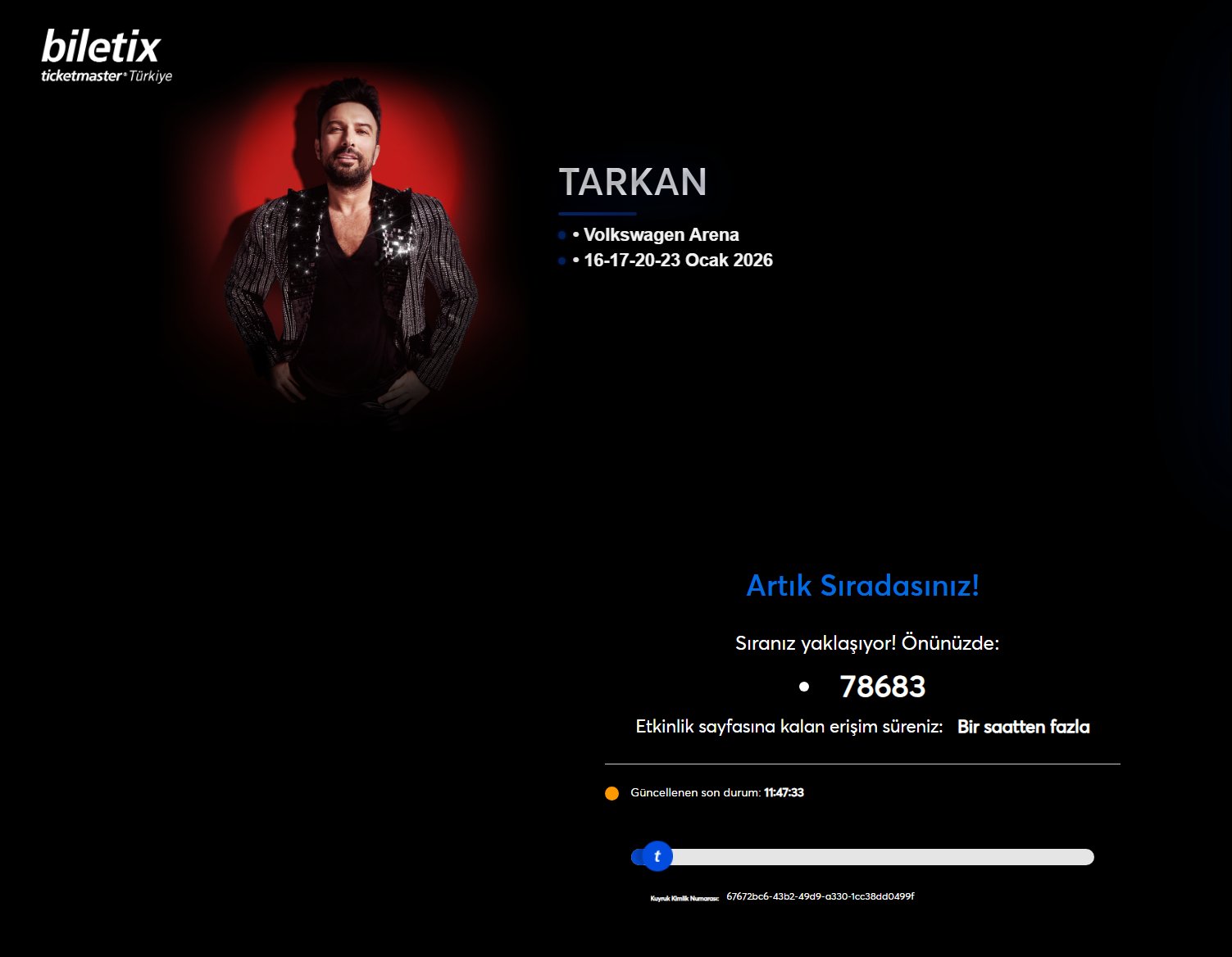Click the blue 't' progress marker
The height and width of the screenshot is (957, 1232).
click(657, 856)
